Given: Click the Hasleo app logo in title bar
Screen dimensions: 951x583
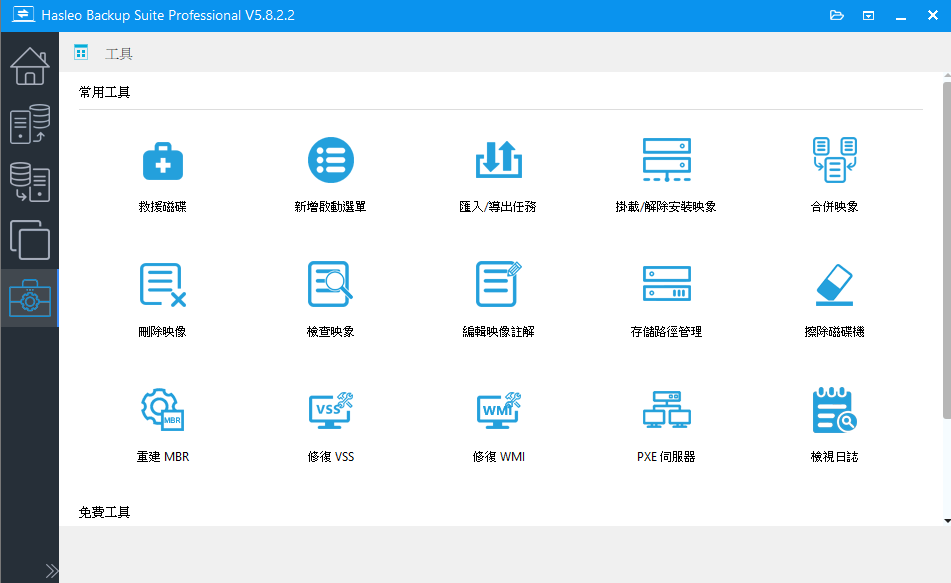Looking at the screenshot, I should point(23,15).
